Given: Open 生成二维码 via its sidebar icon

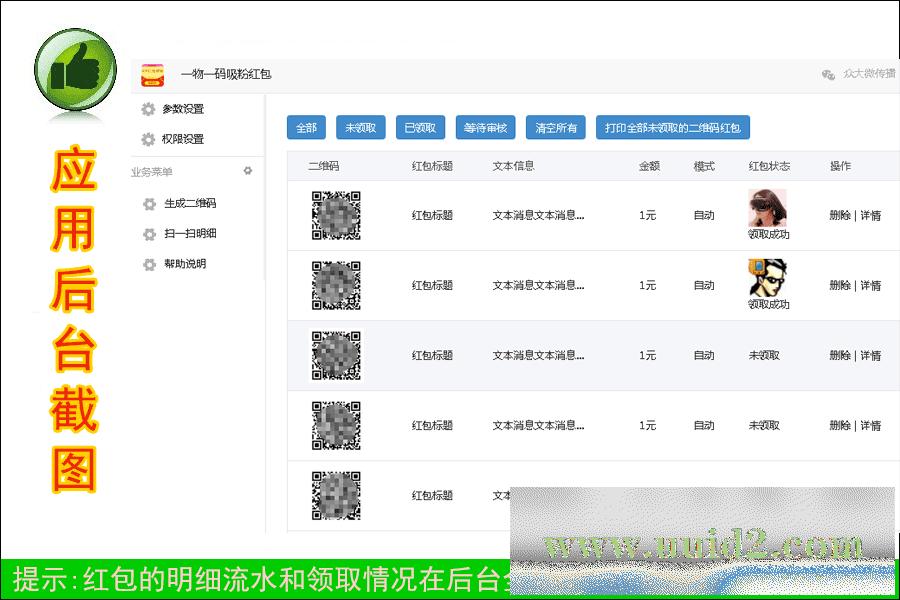Looking at the screenshot, I should [149, 203].
